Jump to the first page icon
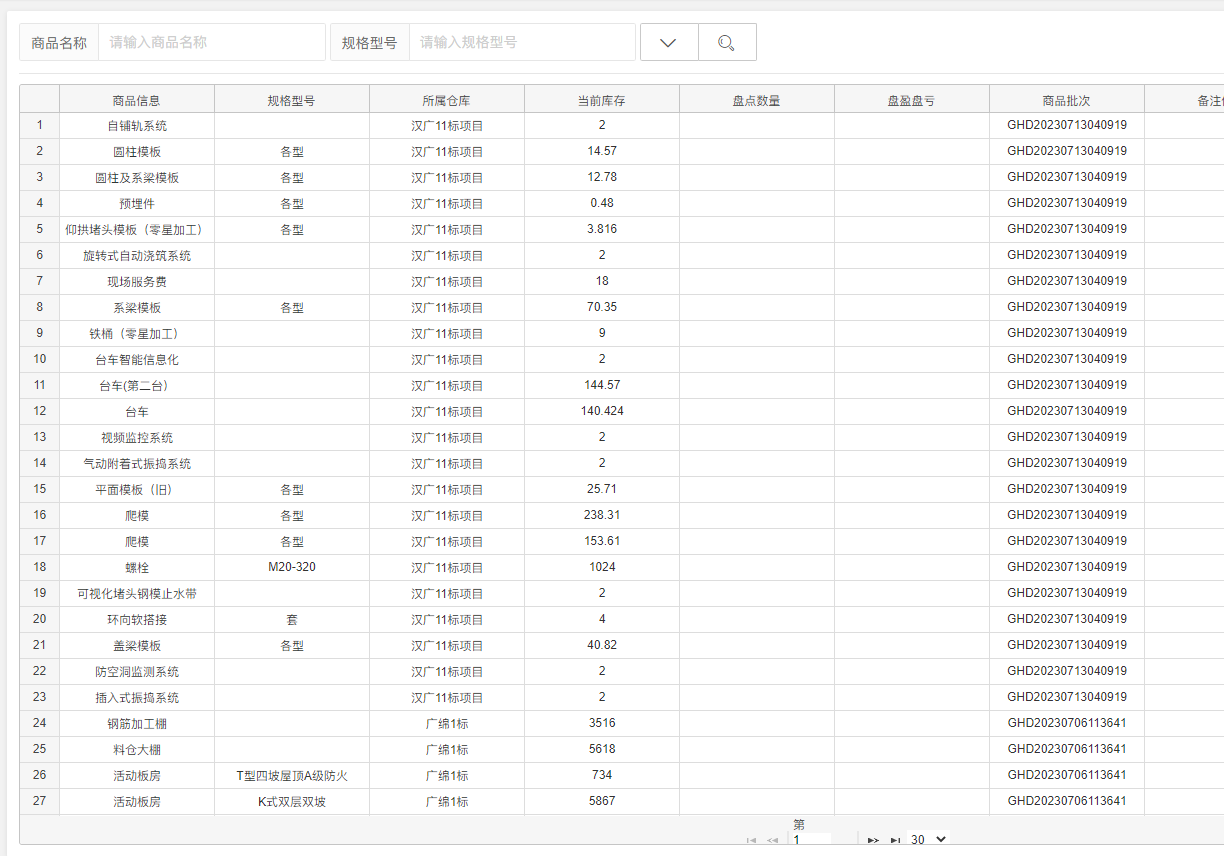Viewport: 1224px width, 856px height. [750, 840]
